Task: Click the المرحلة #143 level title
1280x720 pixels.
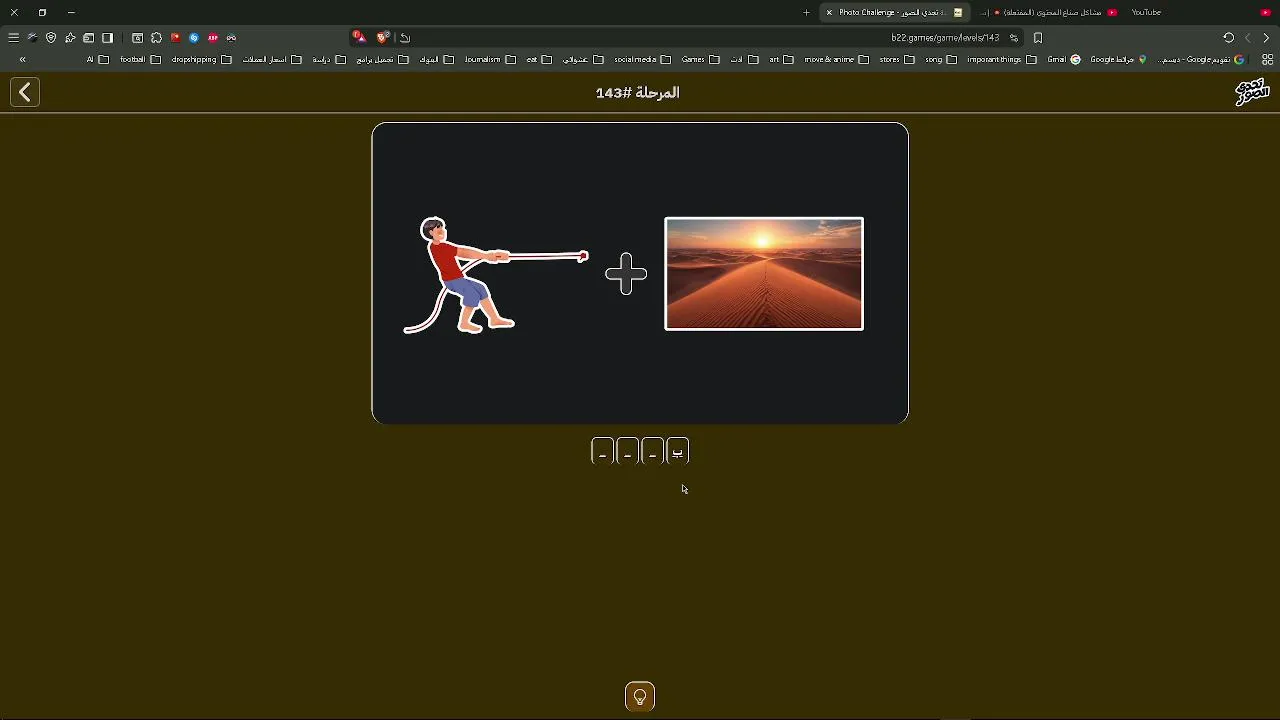Action: point(638,92)
